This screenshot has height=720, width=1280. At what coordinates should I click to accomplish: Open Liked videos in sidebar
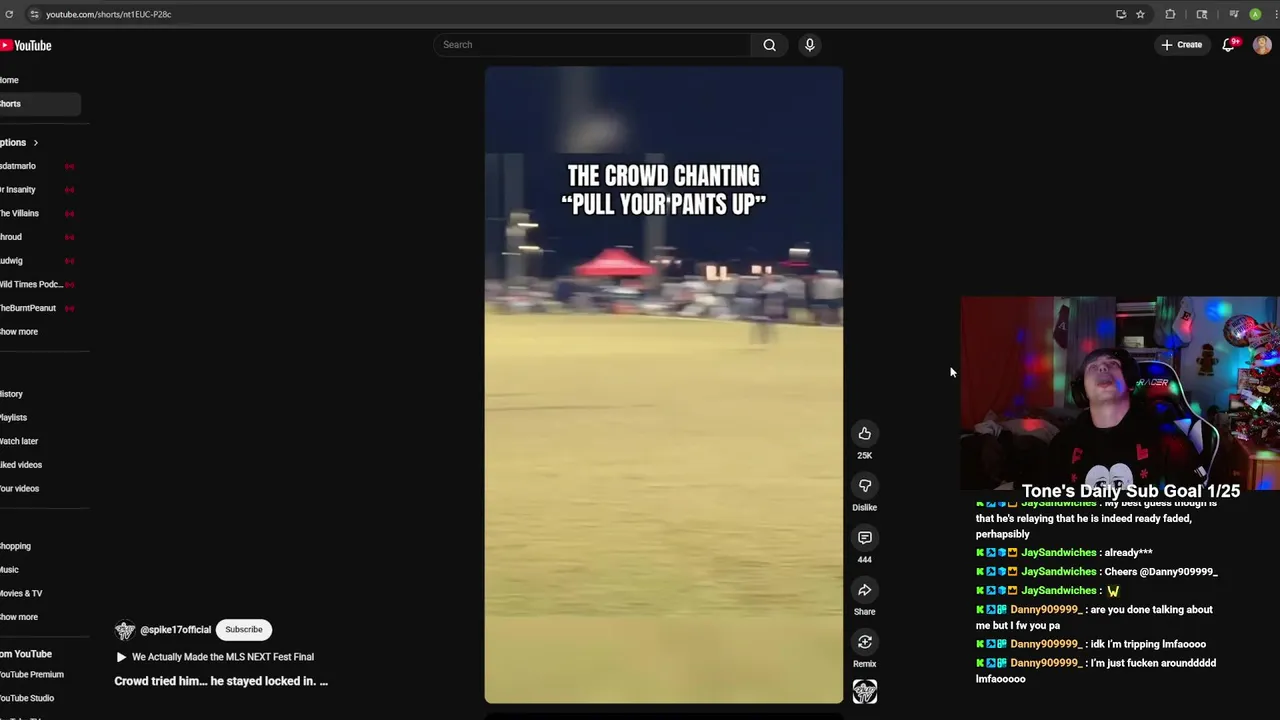click(21, 465)
